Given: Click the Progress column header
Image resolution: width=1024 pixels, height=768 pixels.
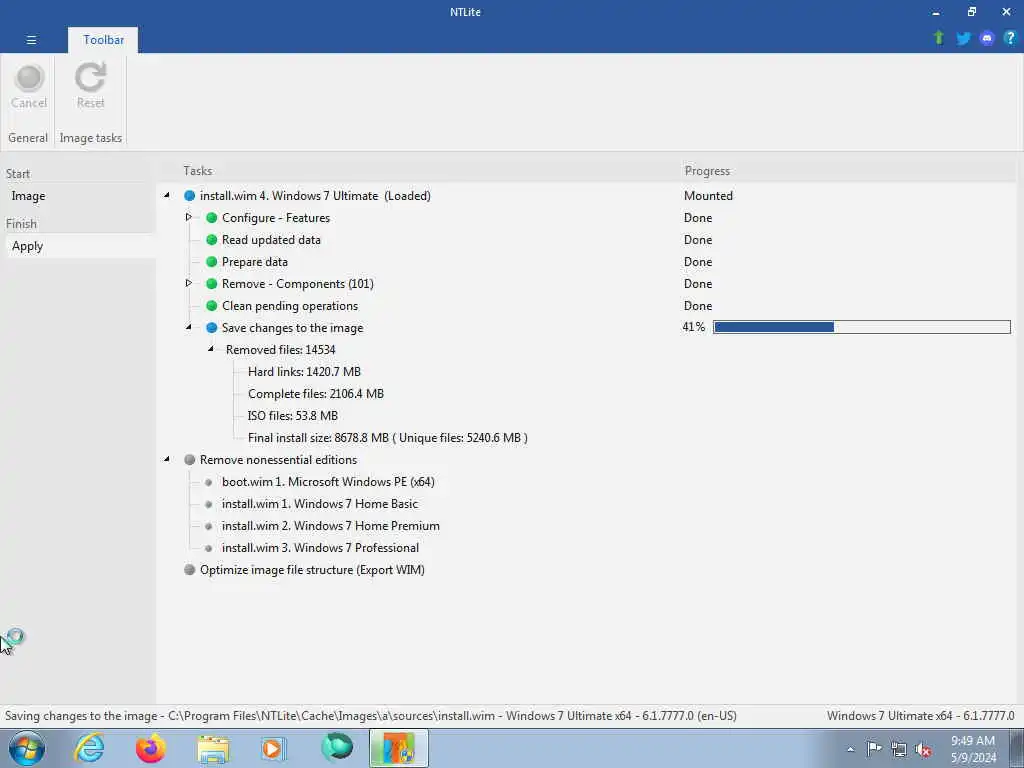Looking at the screenshot, I should tap(707, 170).
